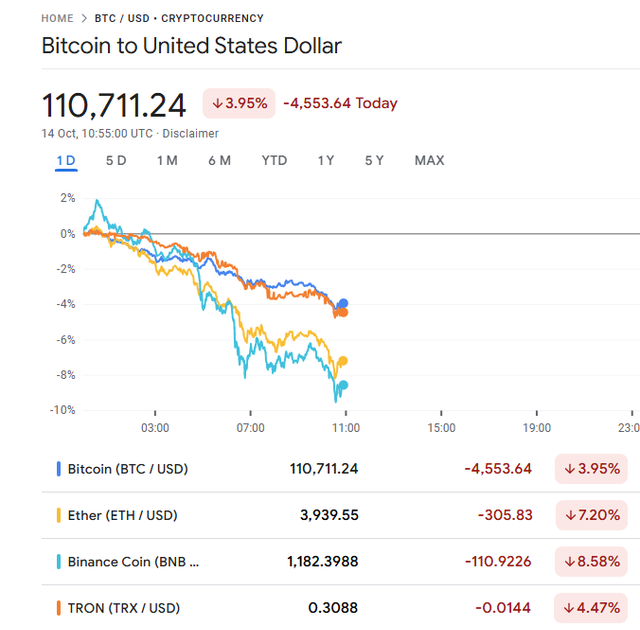This screenshot has height=630, width=640.
Task: Open the Ether (ETH / USD) row
Action: click(122, 515)
